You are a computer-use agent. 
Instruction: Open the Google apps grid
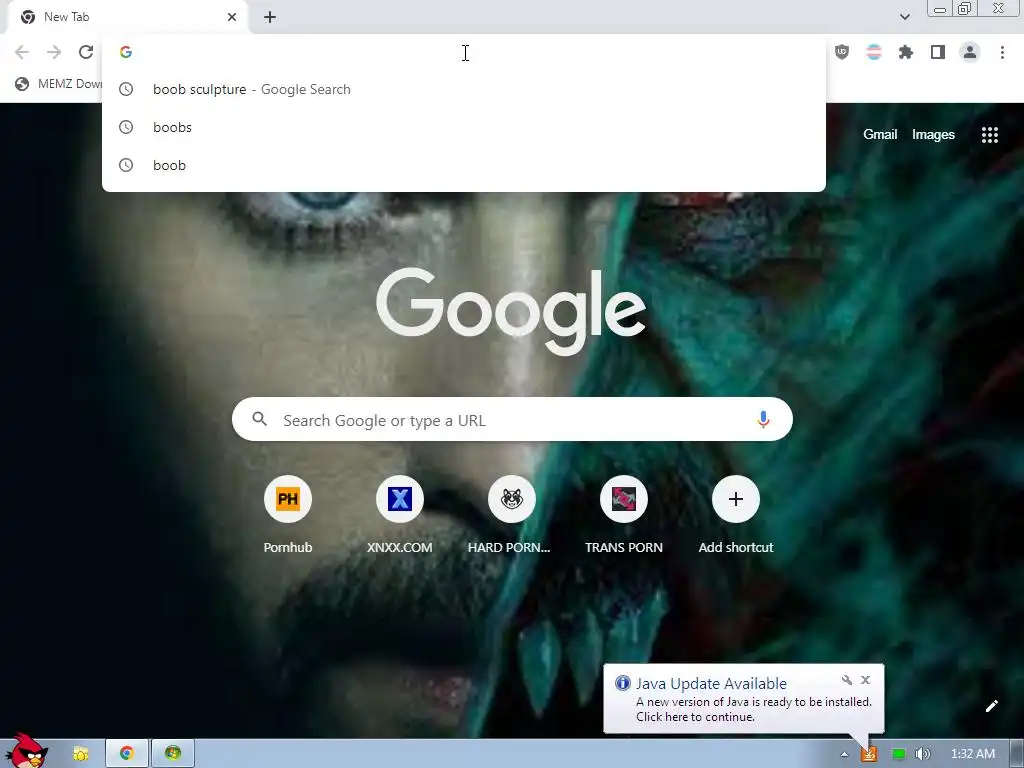pyautogui.click(x=990, y=135)
